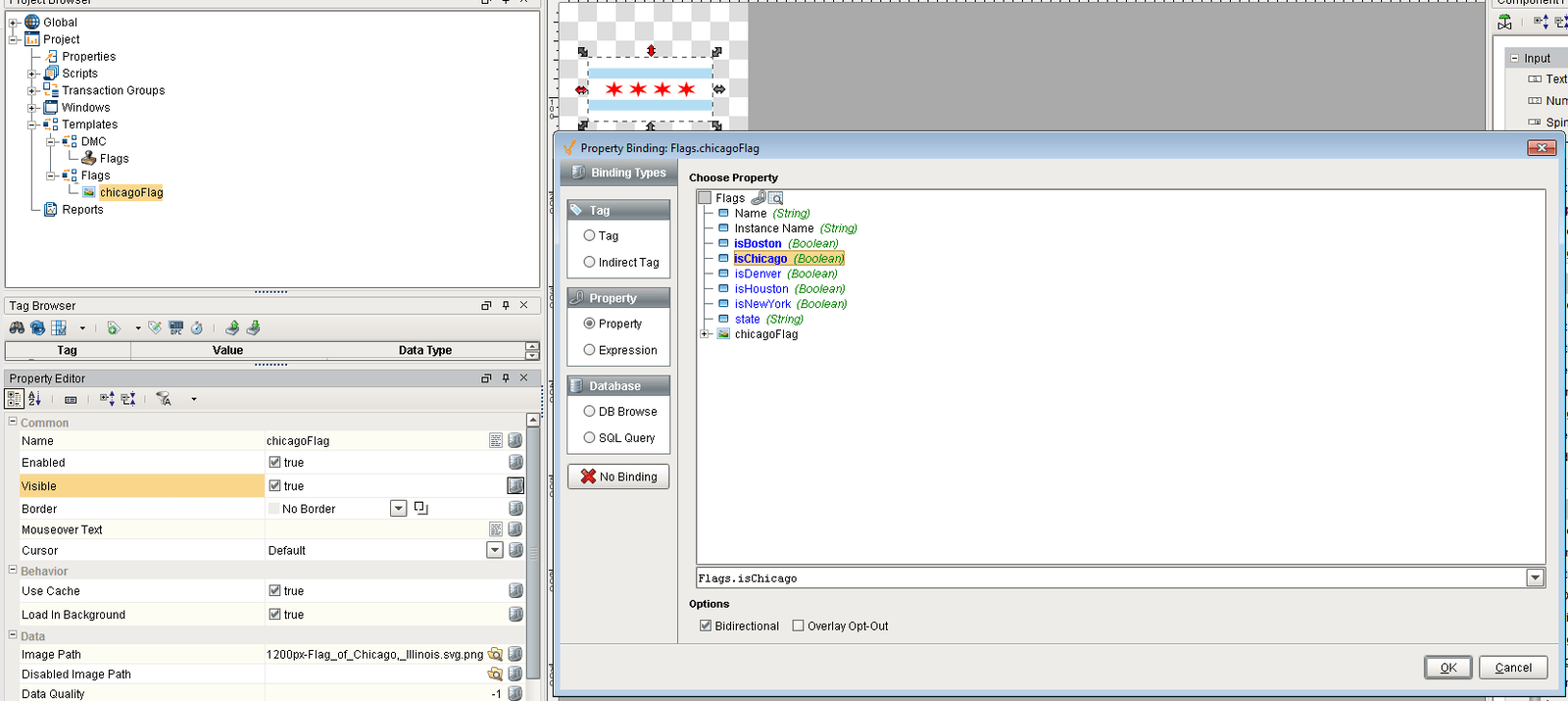The height and width of the screenshot is (701, 1568).
Task: Toggle the Visible property checkbox
Action: pos(274,485)
